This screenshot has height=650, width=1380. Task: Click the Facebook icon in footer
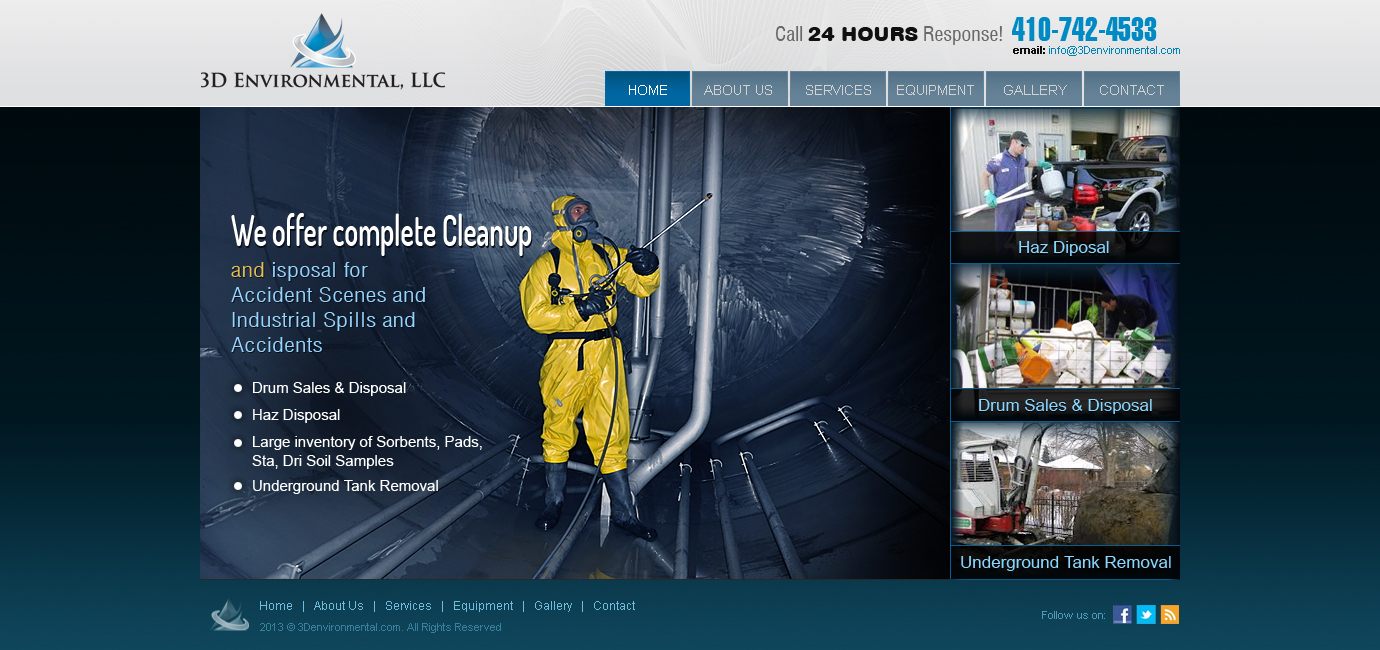(1122, 615)
